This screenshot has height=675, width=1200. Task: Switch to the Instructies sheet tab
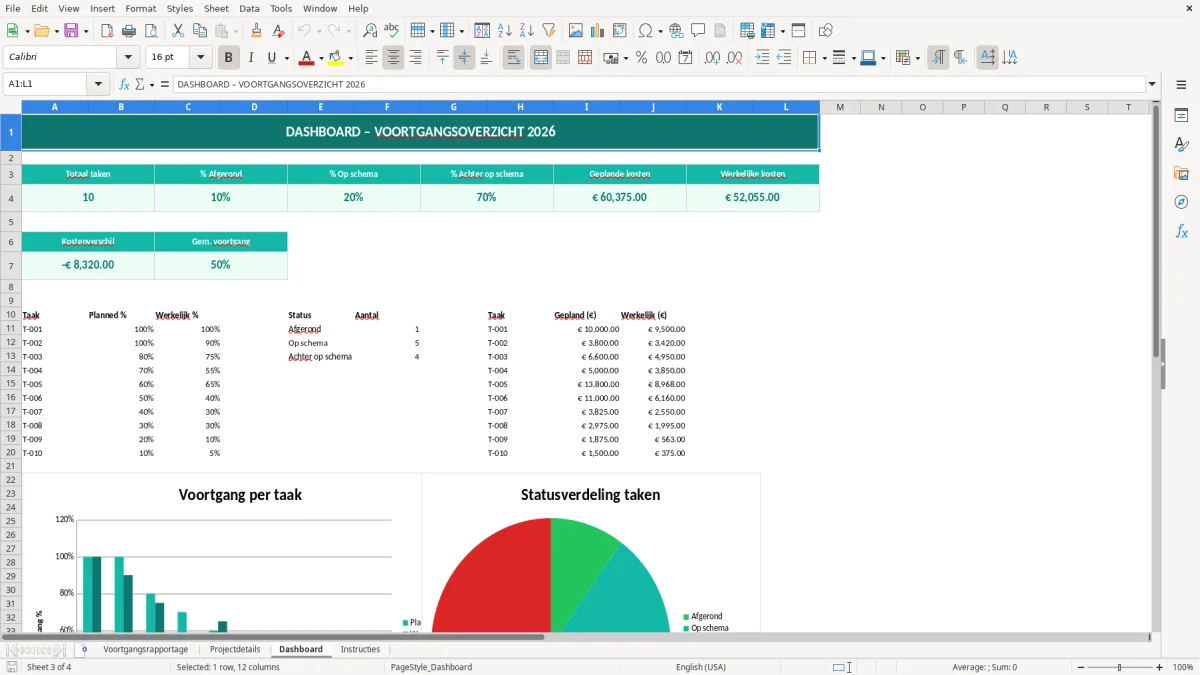click(360, 649)
